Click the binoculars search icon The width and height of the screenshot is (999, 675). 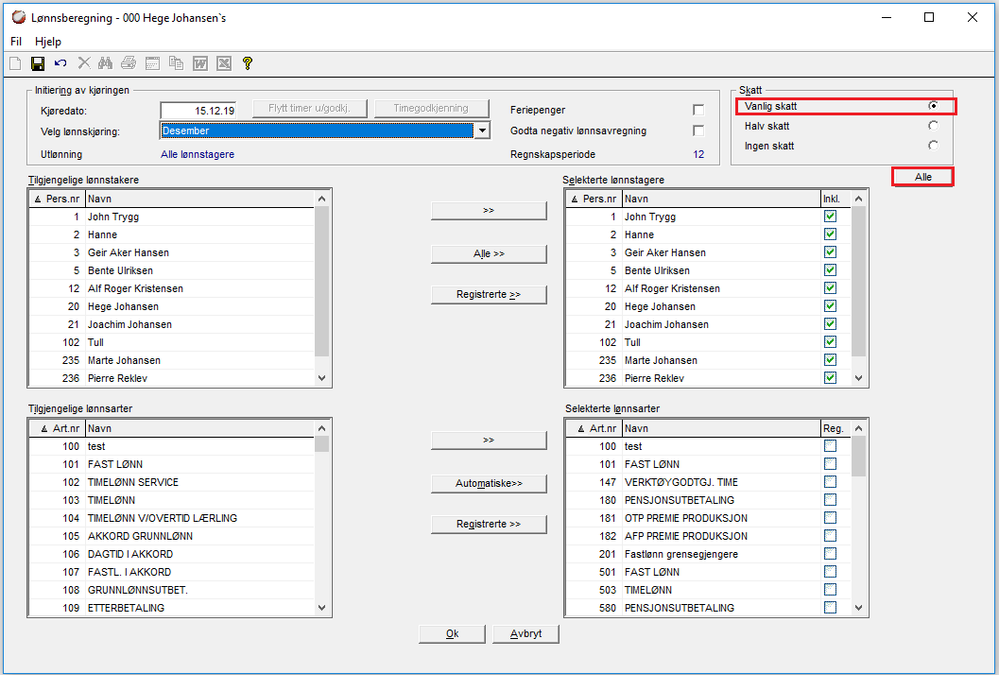[x=106, y=63]
